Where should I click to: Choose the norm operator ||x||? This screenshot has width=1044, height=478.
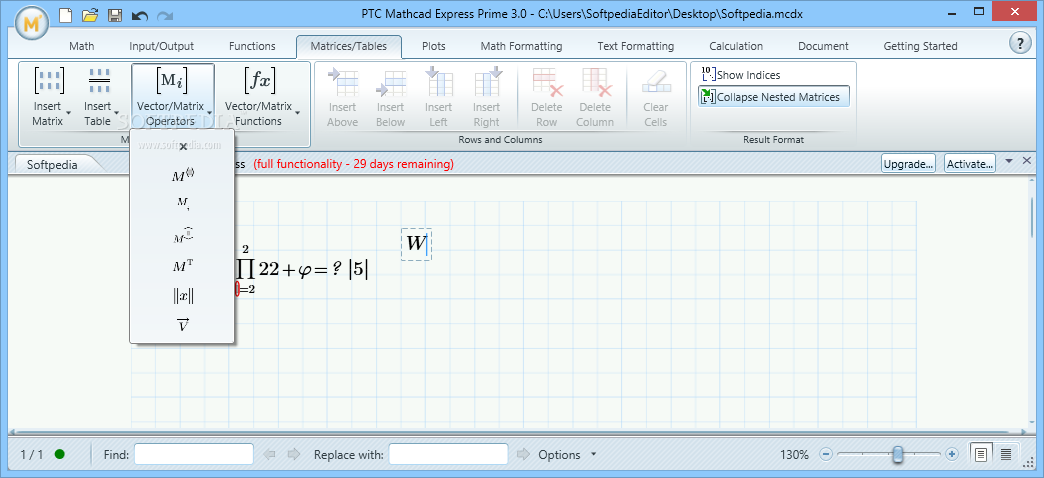pos(183,297)
